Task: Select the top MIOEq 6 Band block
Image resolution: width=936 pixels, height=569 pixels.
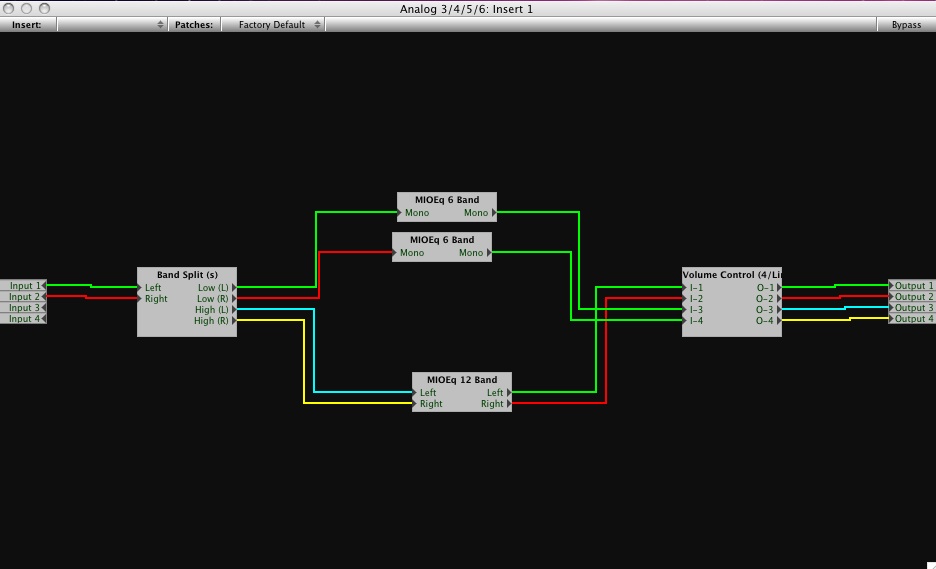Action: [x=447, y=200]
